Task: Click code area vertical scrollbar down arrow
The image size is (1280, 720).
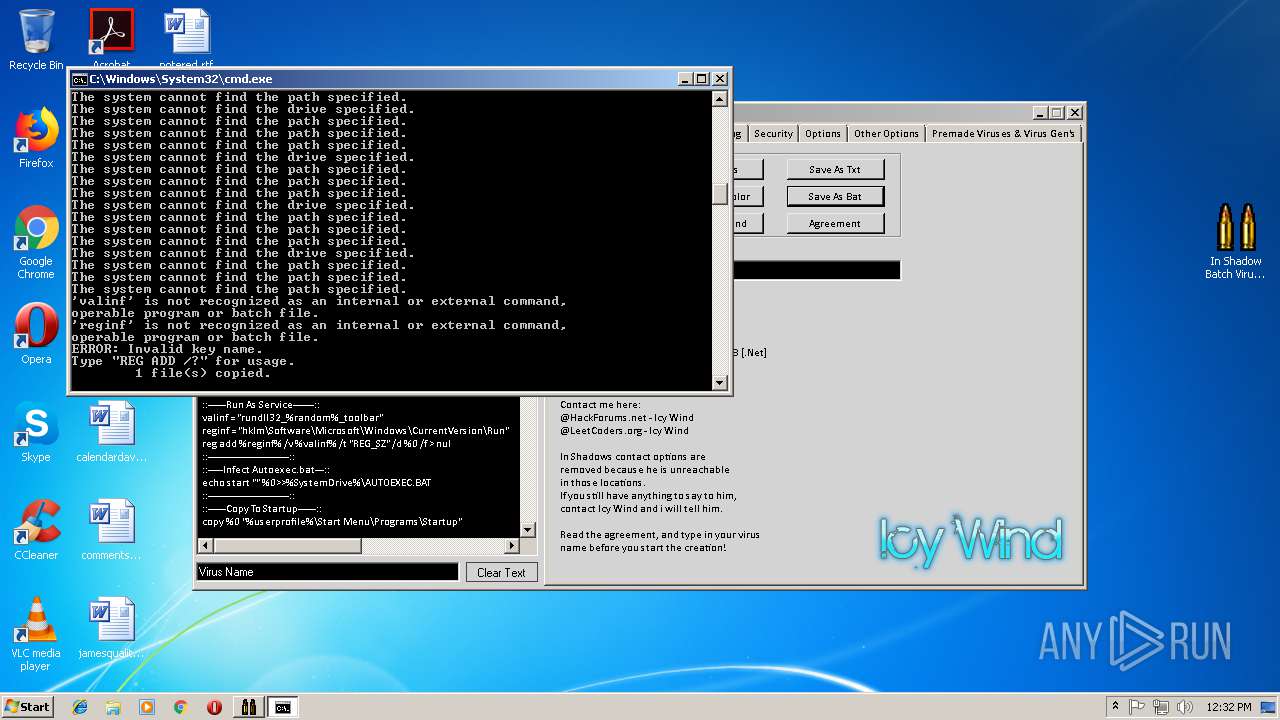Action: [527, 529]
